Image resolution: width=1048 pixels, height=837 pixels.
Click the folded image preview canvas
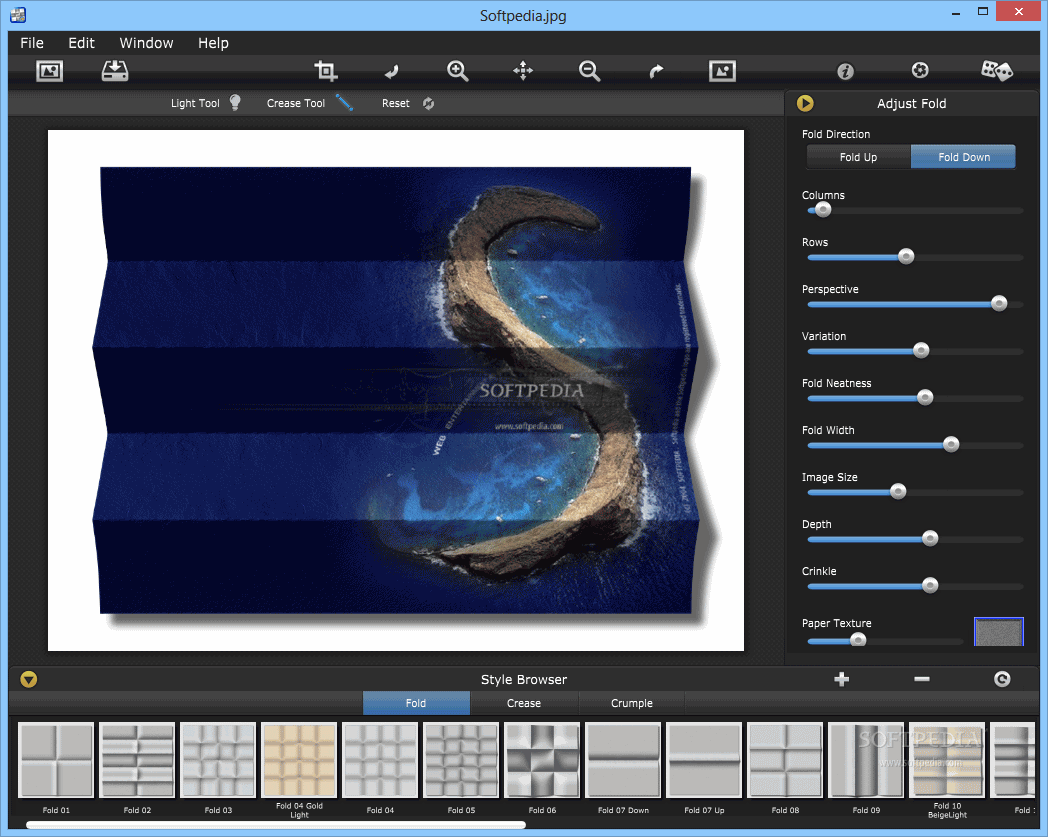coord(396,390)
